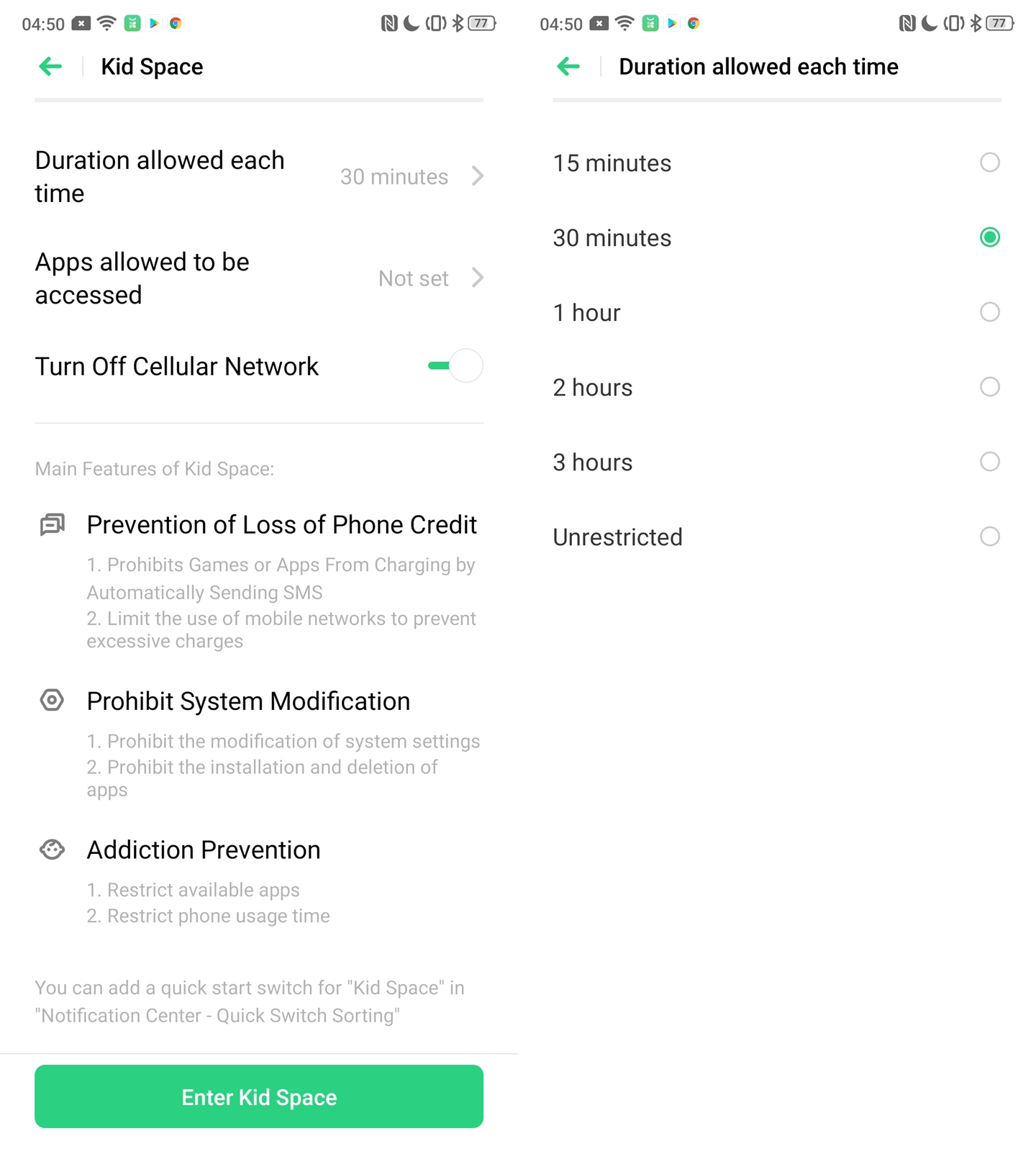Tap the crescent moon do-not-disturb status icon on left screen
This screenshot has width=1036, height=1151.
pyautogui.click(x=411, y=23)
